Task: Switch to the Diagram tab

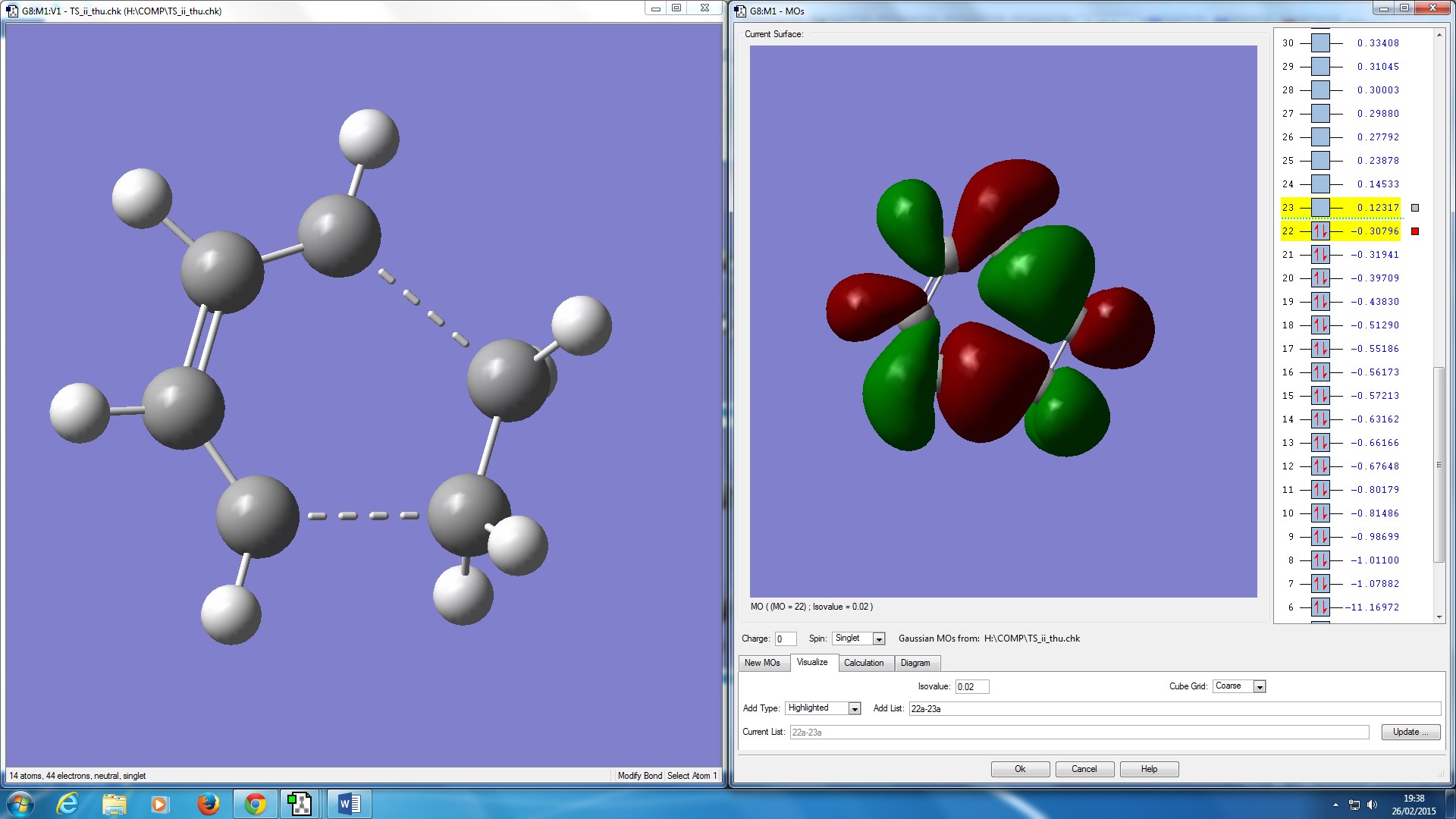Action: point(915,663)
